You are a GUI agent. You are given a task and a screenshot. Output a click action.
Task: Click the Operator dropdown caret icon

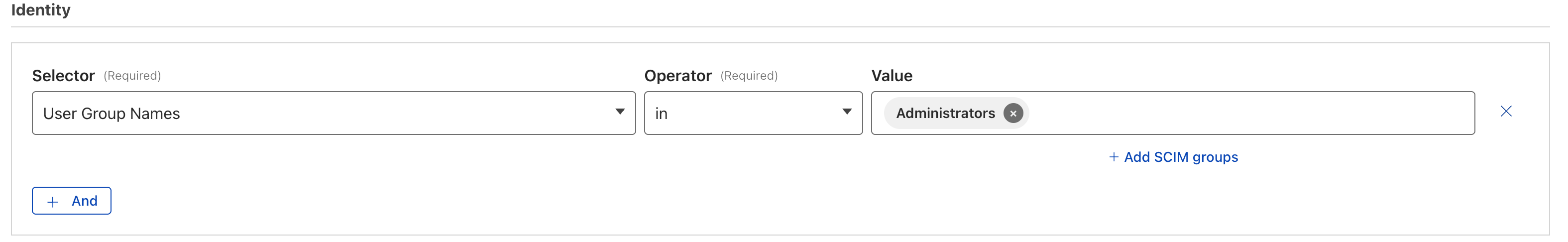847,112
